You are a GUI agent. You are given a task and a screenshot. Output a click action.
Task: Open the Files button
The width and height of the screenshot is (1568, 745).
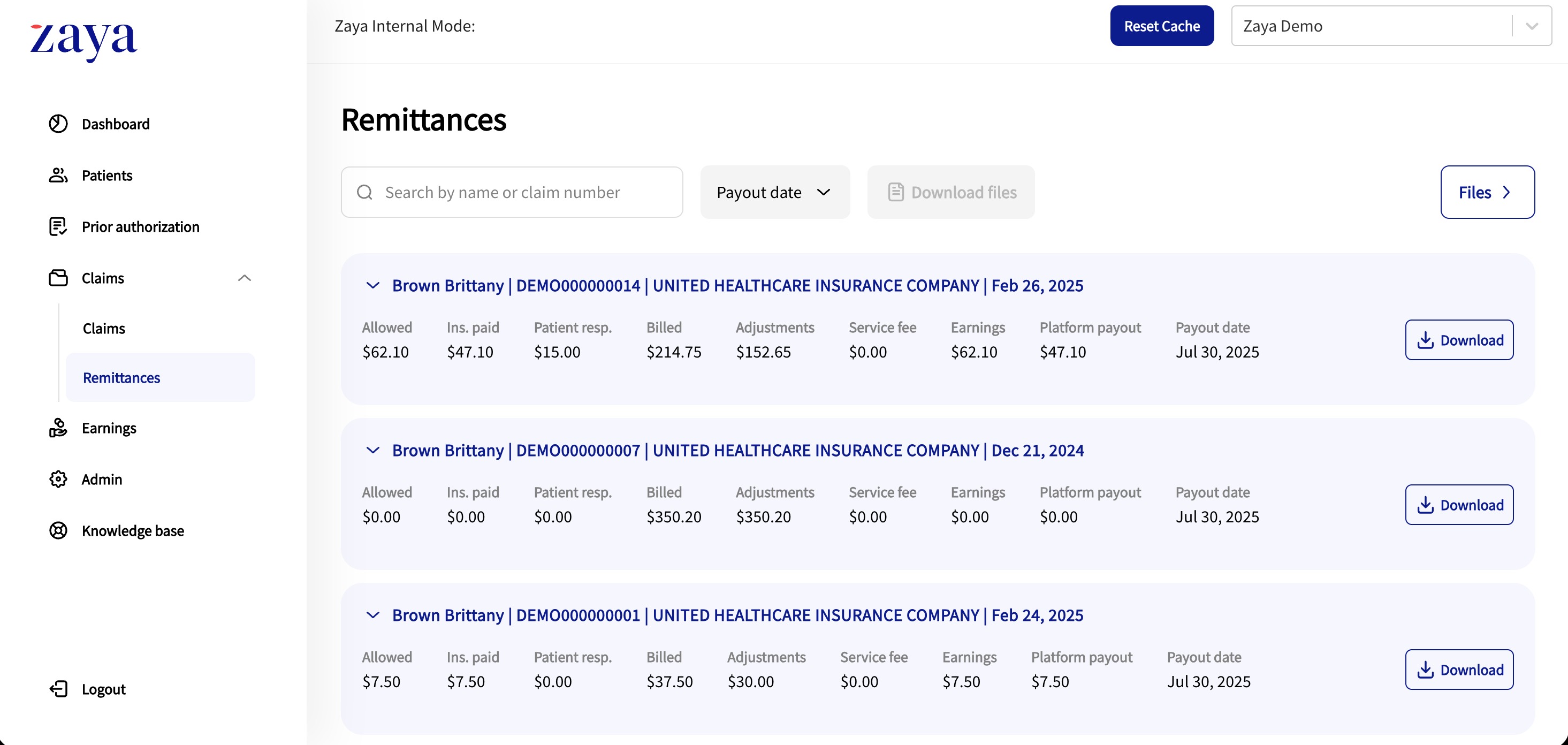click(x=1487, y=192)
